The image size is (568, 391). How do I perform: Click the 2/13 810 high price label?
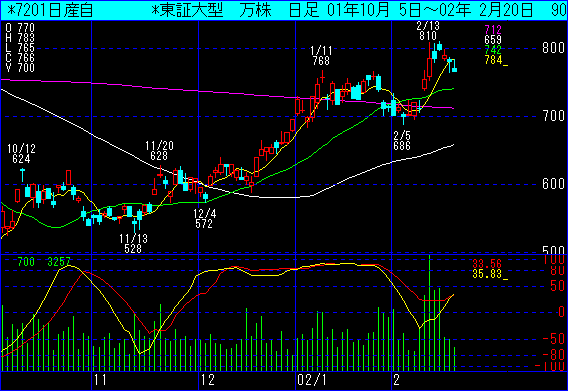[428, 31]
